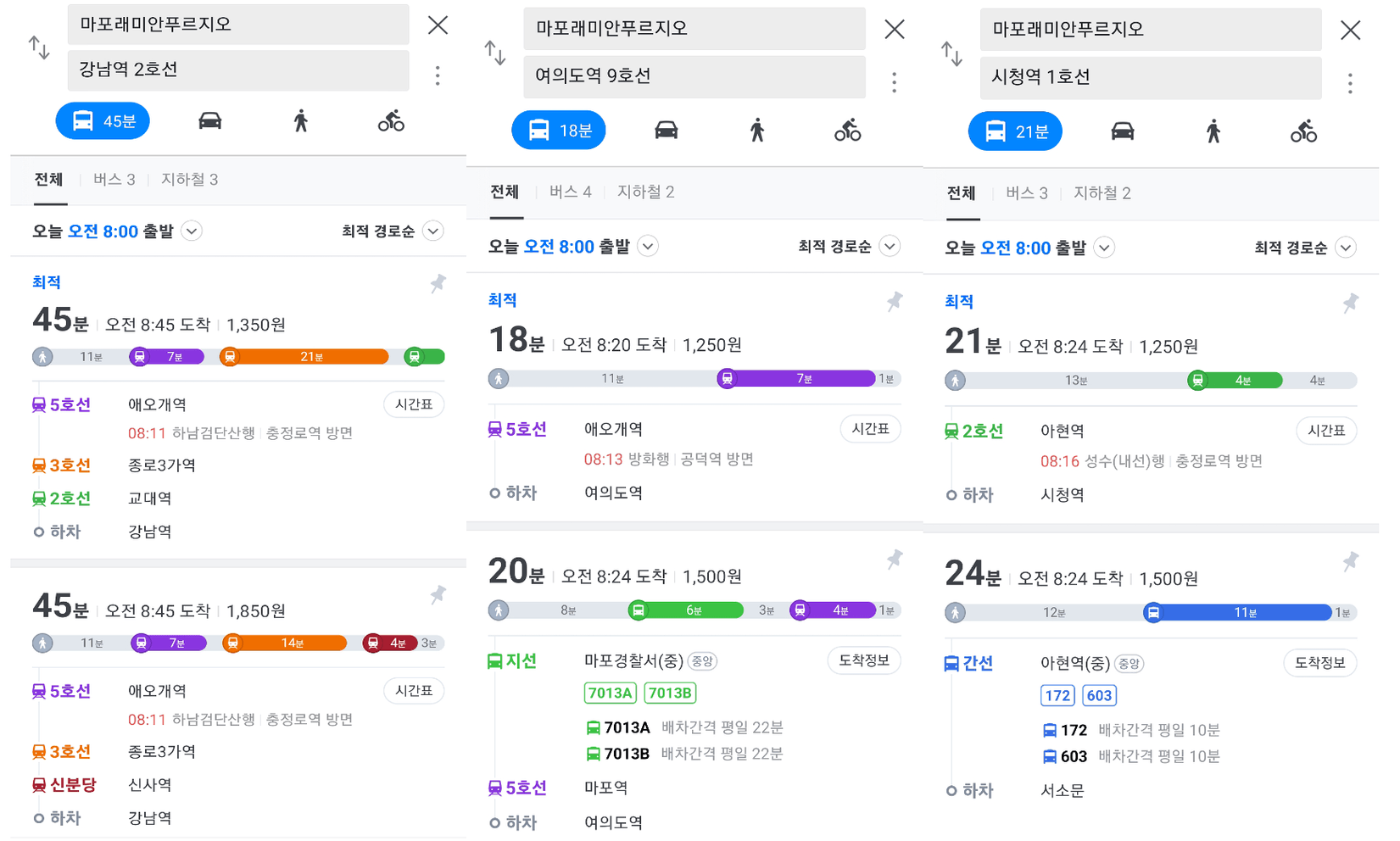Switch to car directions in Gangnam panel
Image resolution: width=1400 pixels, height=841 pixels.
pos(210,121)
